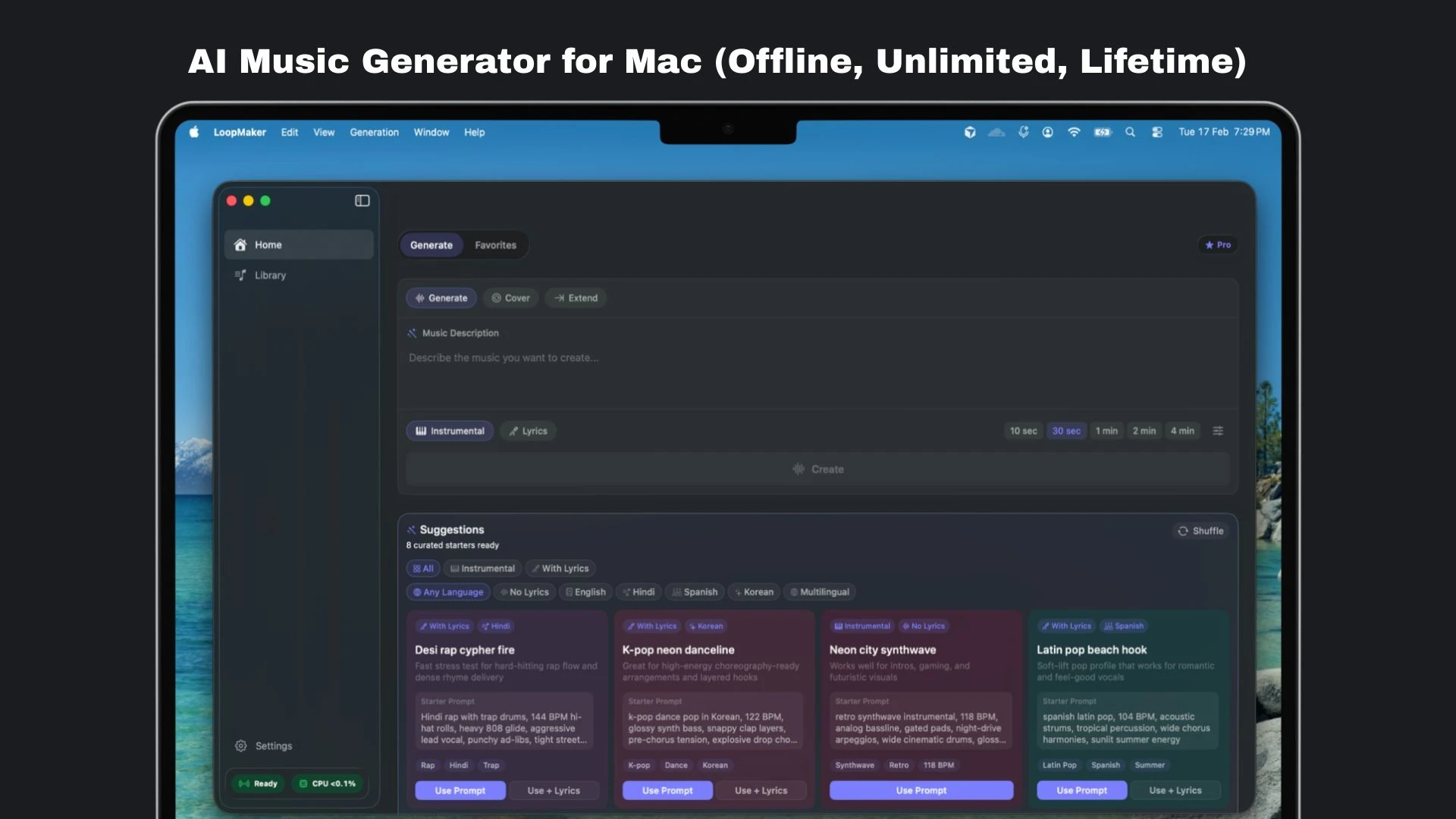Filter suggestions to With Lyrics
Viewport: 1456px width, 819px height.
click(560, 569)
